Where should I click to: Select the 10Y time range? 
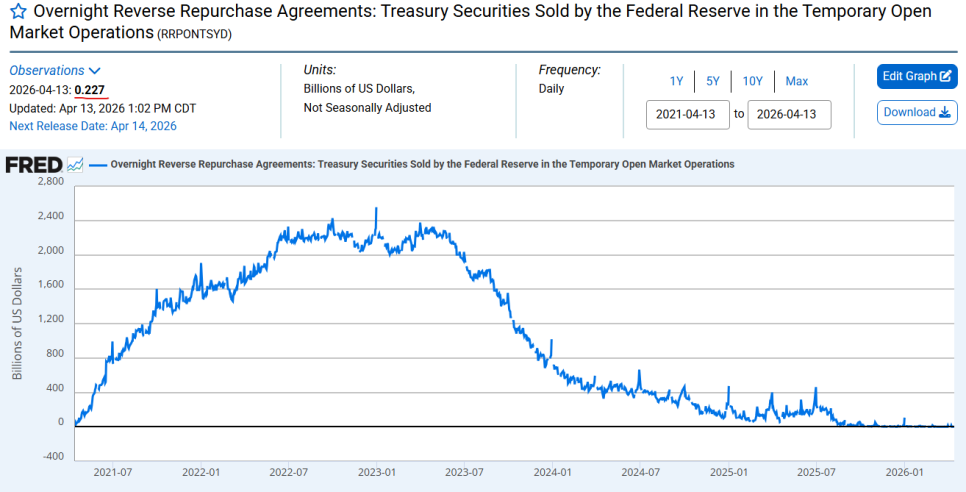tap(752, 81)
